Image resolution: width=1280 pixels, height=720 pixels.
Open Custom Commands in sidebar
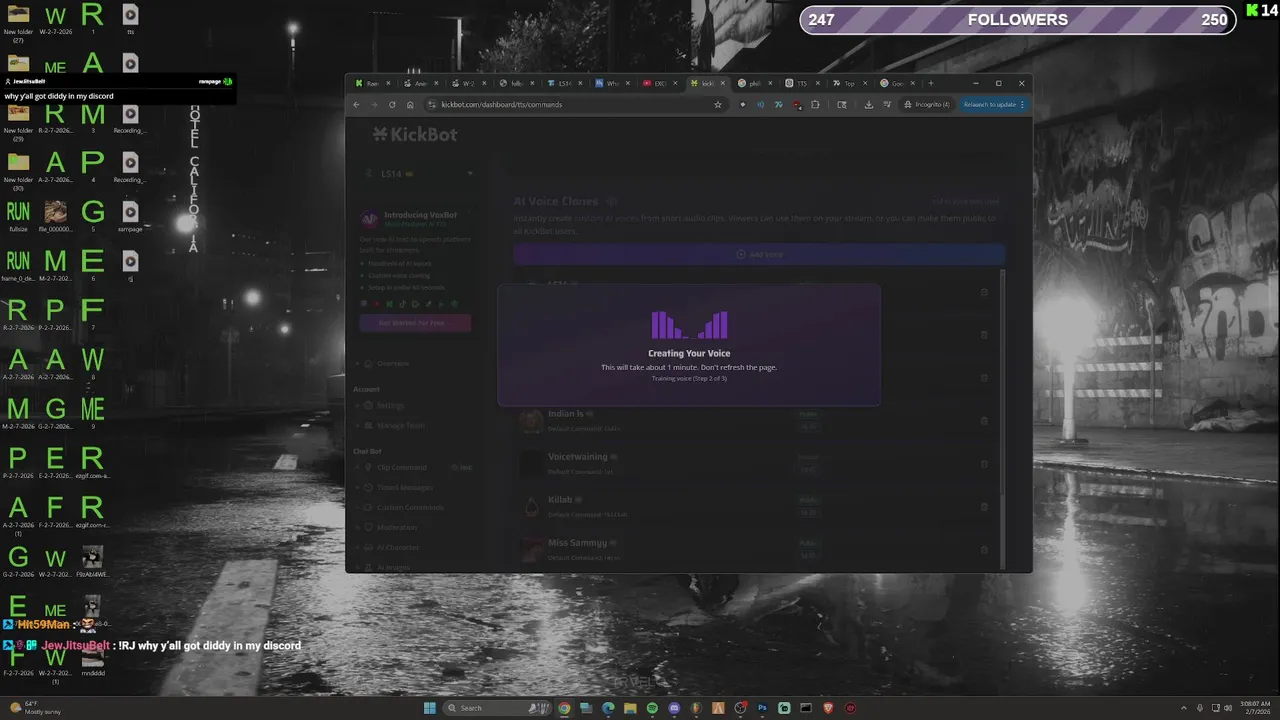(408, 507)
